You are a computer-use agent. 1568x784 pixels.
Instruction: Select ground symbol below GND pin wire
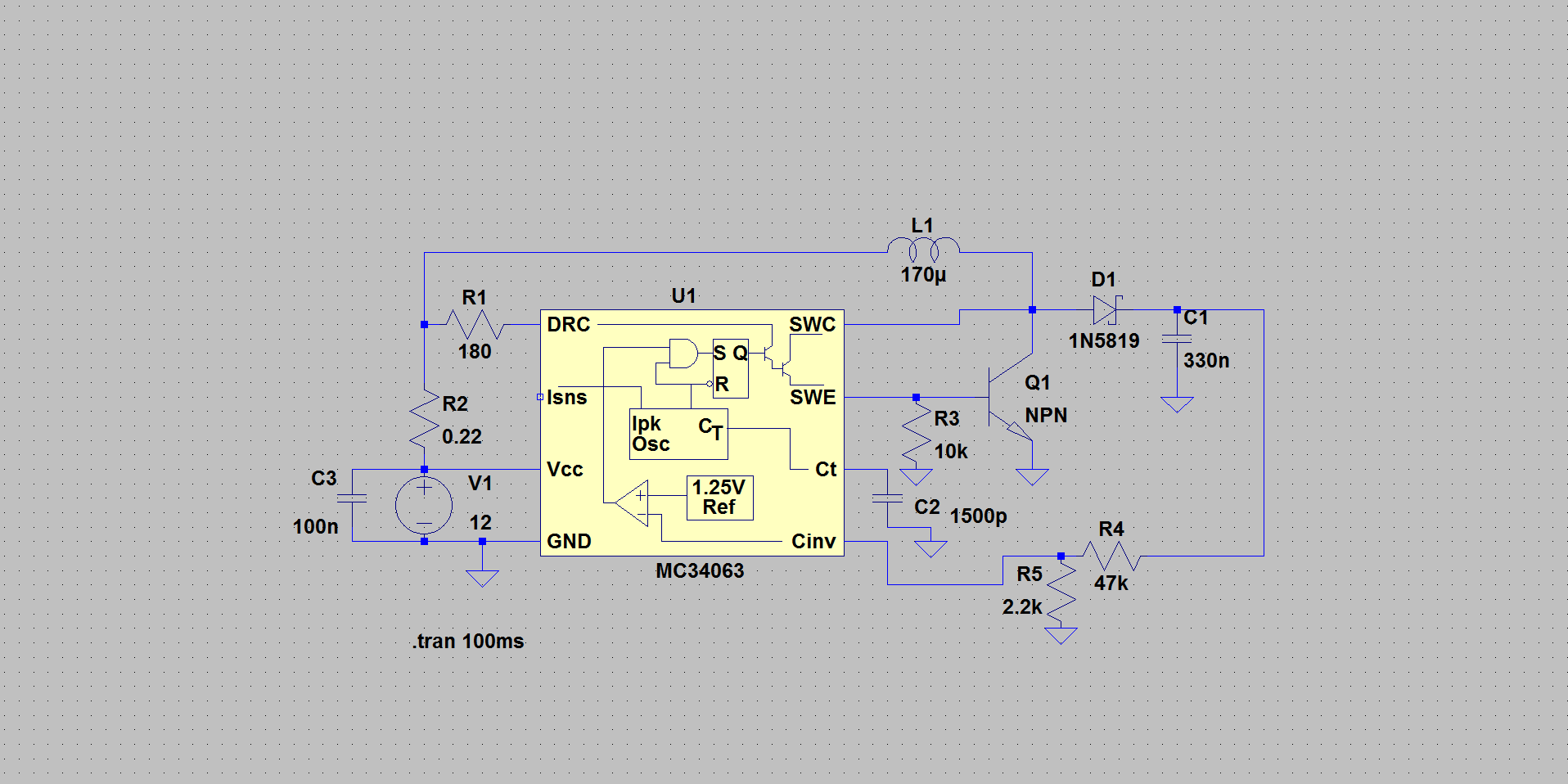click(x=482, y=578)
